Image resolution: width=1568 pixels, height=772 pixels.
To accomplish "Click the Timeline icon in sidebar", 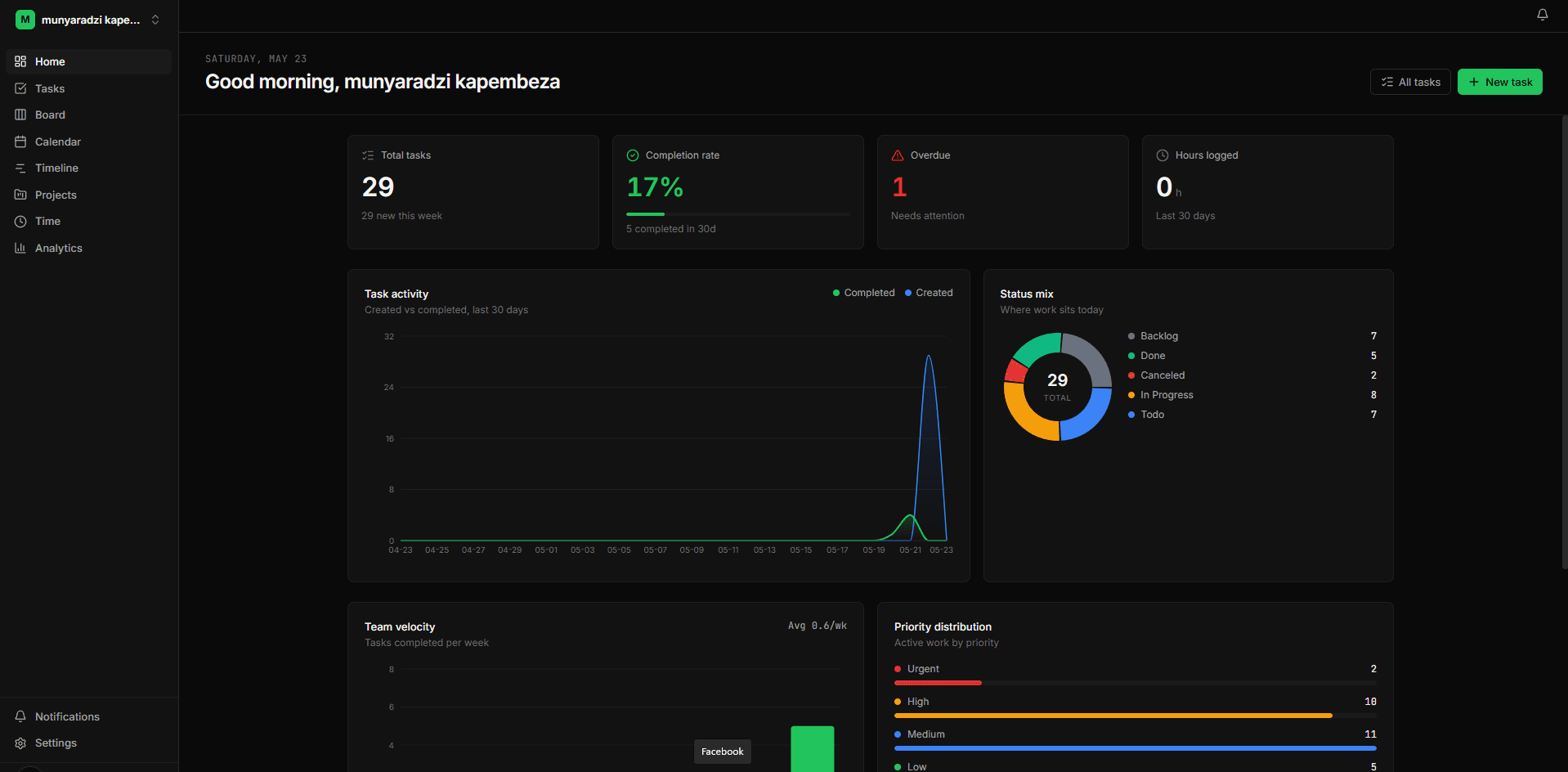I will point(20,168).
